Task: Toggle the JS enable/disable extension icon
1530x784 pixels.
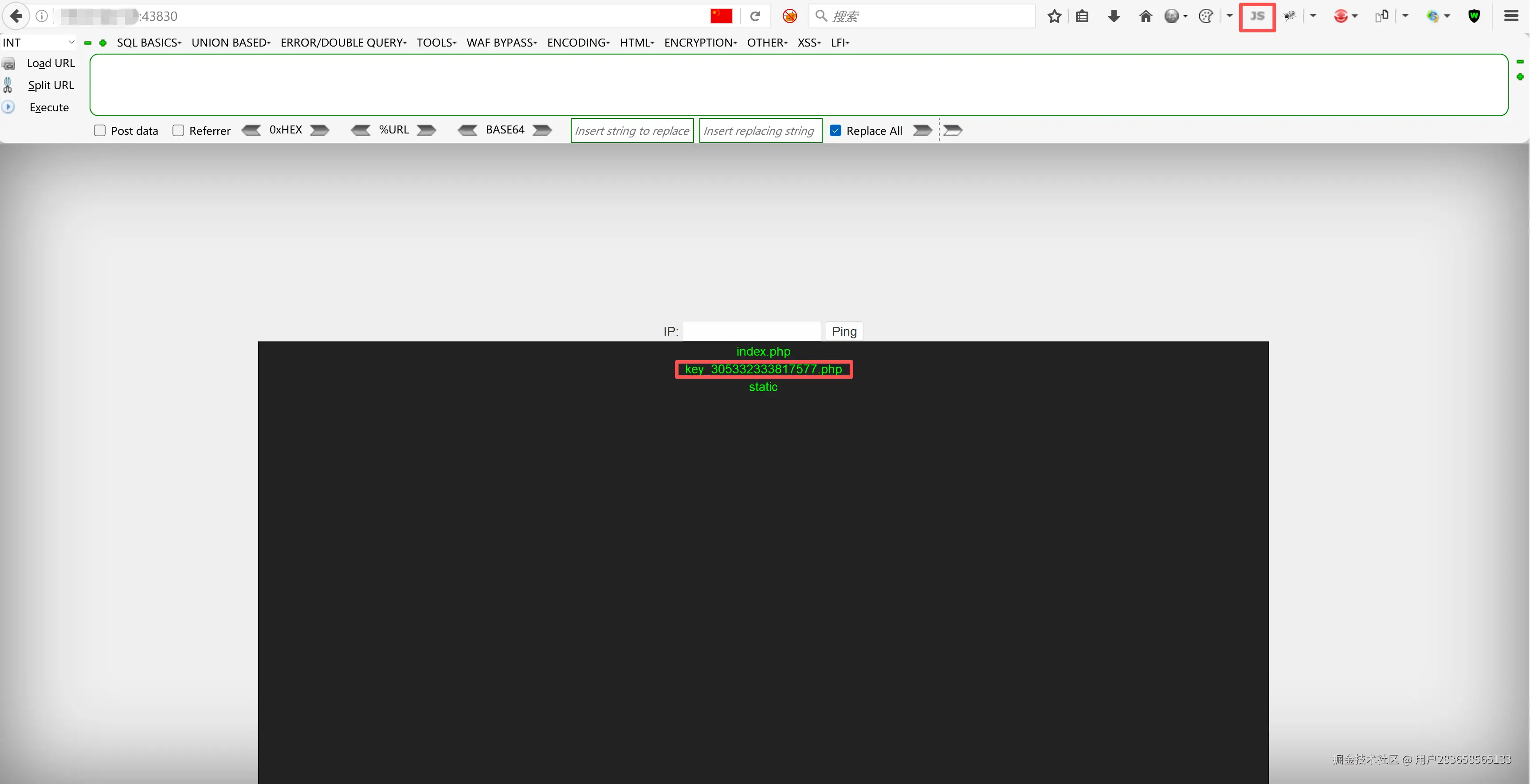Action: point(1257,16)
